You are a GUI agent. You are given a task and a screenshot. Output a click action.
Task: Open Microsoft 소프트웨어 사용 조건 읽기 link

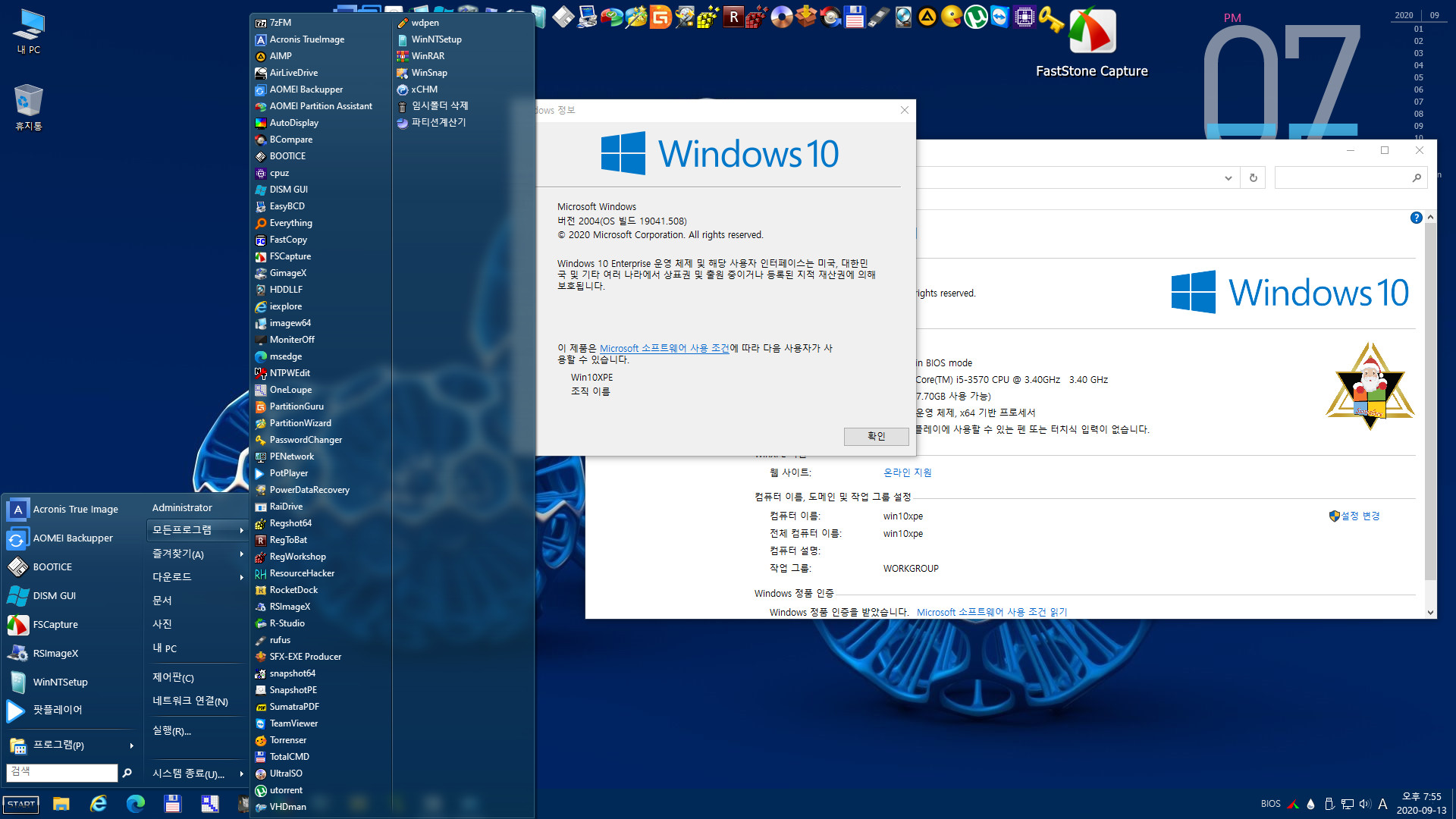(x=992, y=612)
